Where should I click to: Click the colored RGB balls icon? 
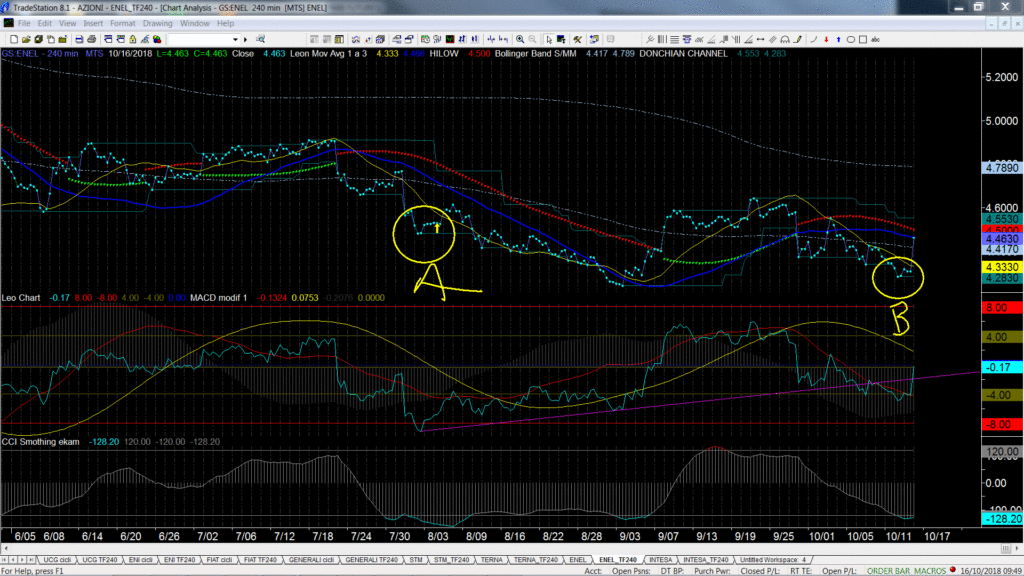pos(157,40)
